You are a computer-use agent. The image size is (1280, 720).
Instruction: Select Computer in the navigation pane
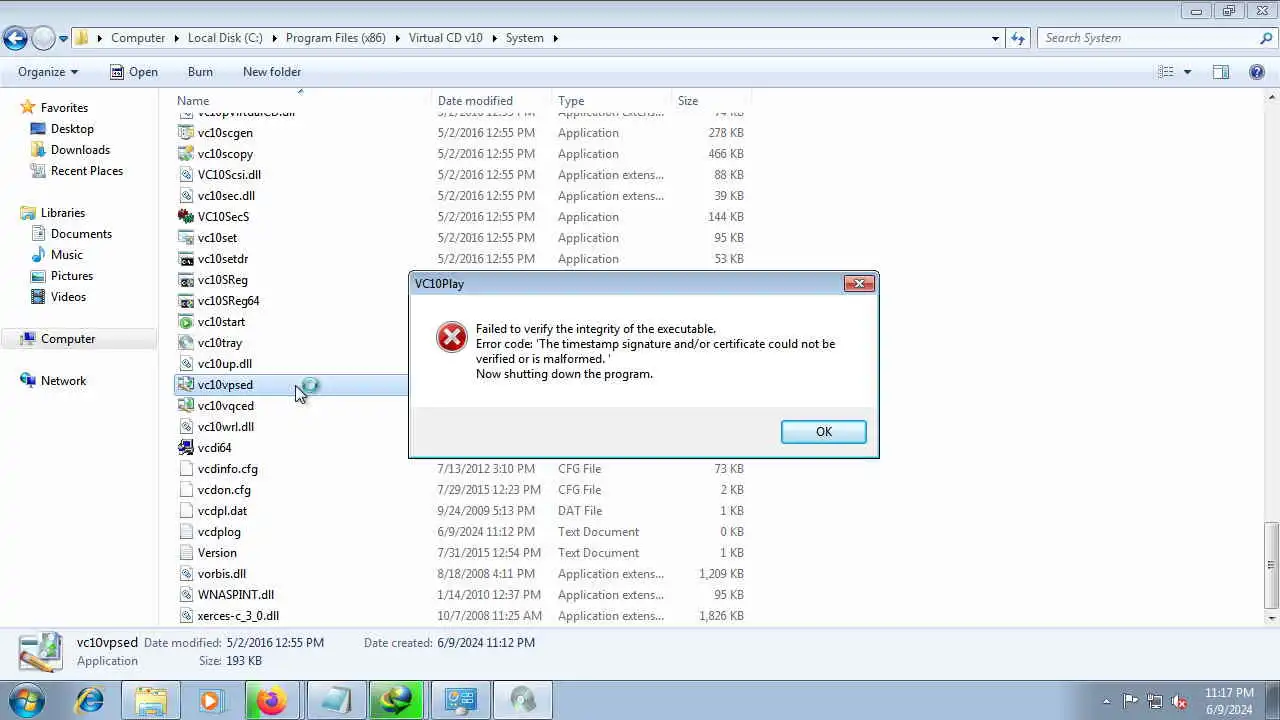coord(68,338)
